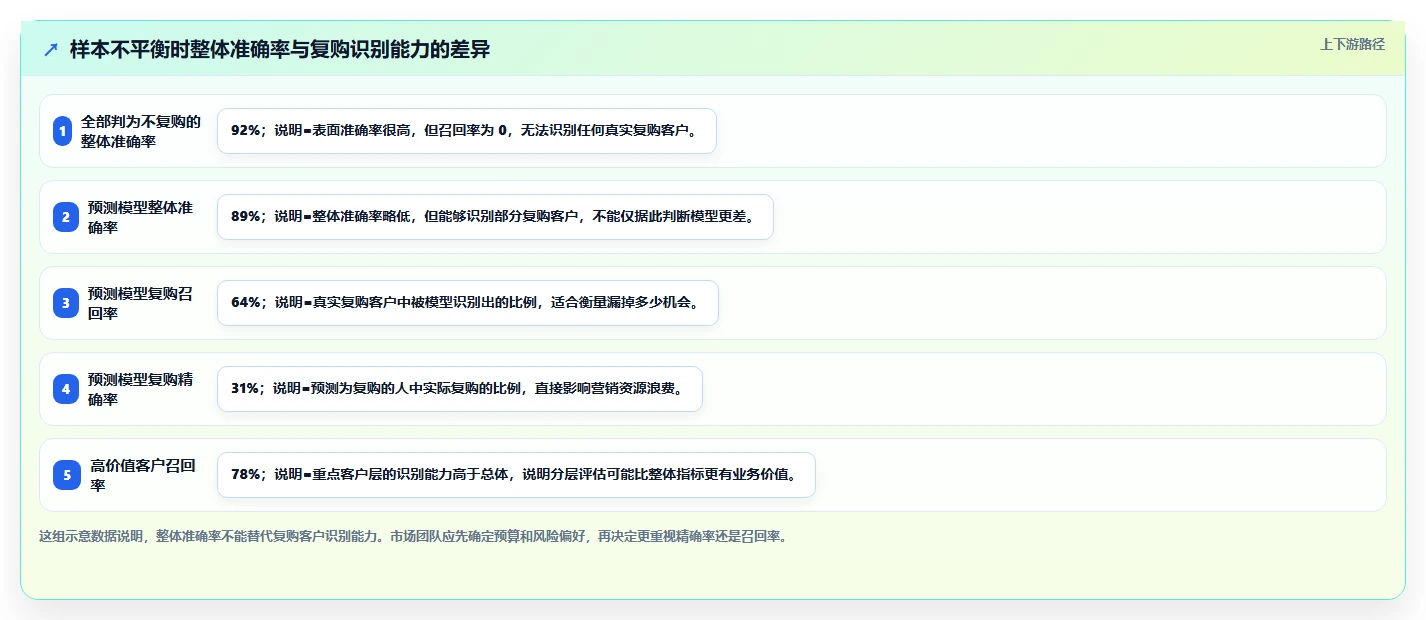Click label 预测模型复购精确率
1426x620 pixels.
tap(141, 389)
